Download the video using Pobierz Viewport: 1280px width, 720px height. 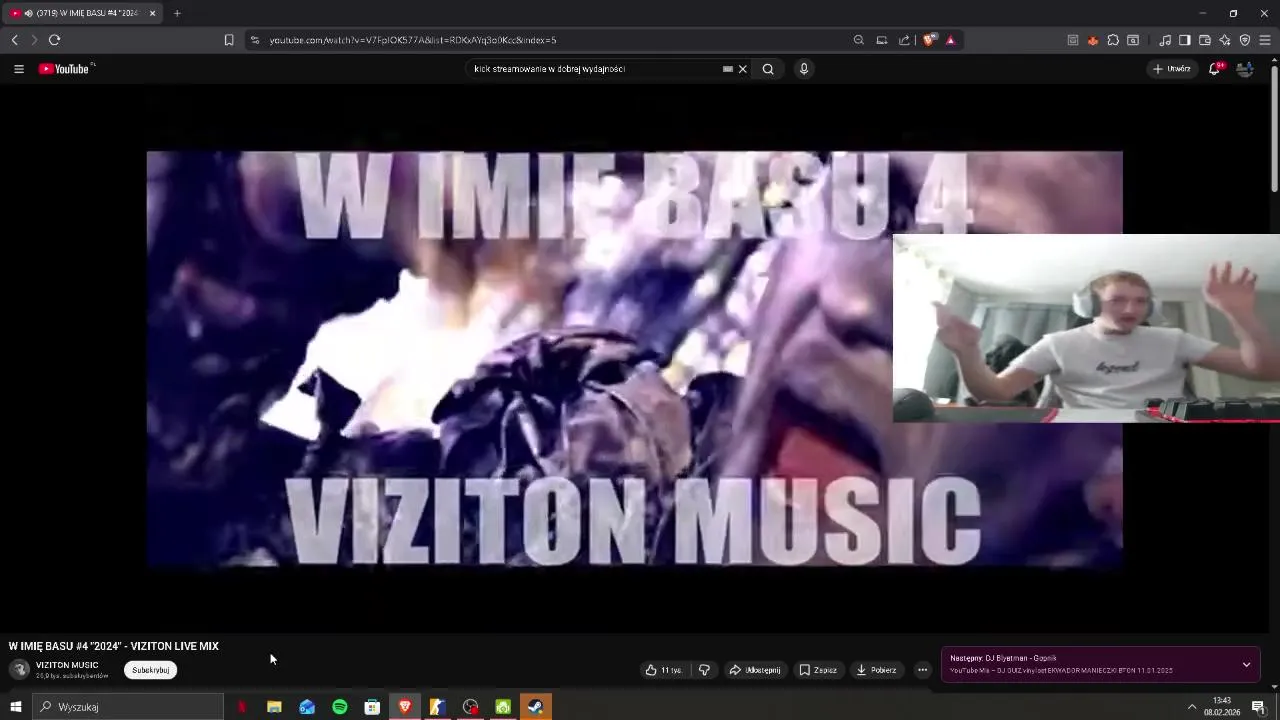pos(877,670)
